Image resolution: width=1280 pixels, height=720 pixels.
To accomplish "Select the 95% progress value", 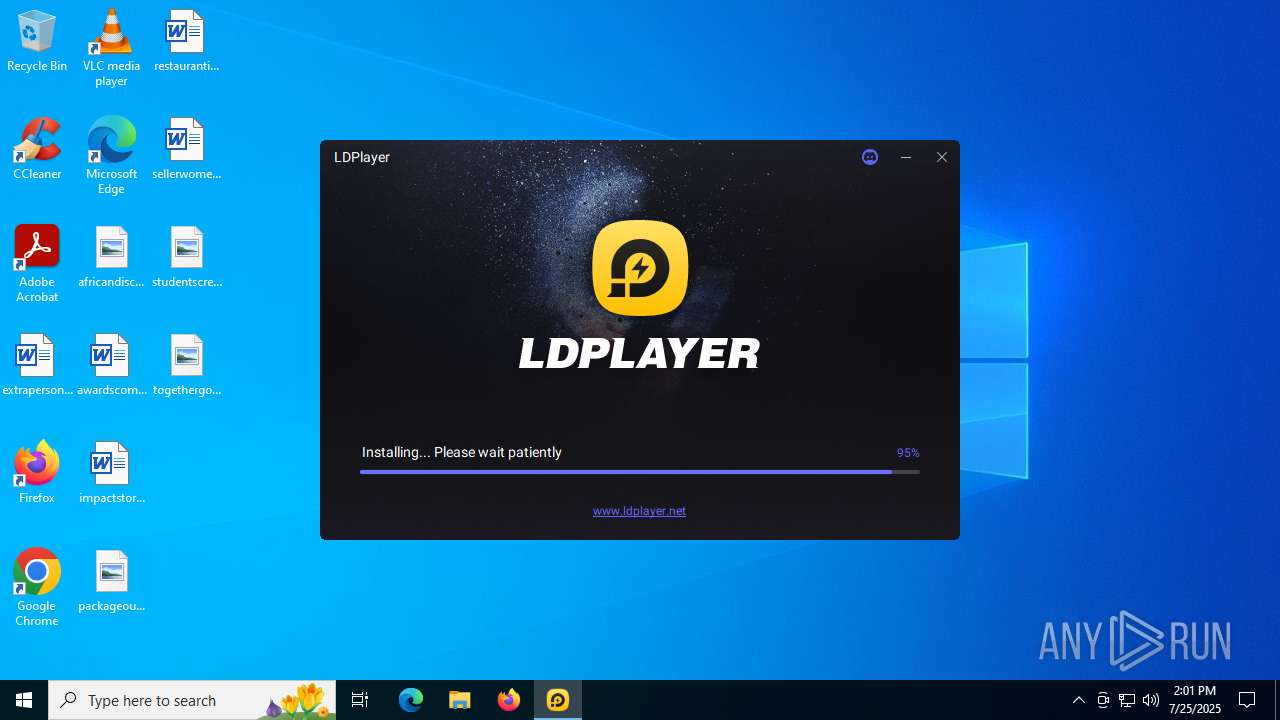I will click(x=908, y=453).
